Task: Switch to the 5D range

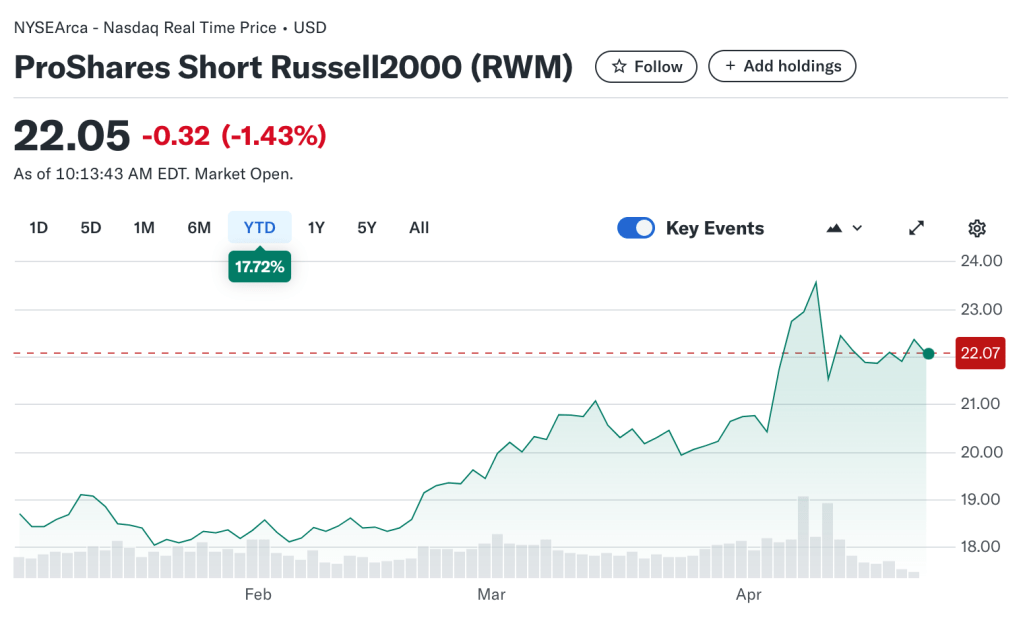Action: click(x=91, y=228)
